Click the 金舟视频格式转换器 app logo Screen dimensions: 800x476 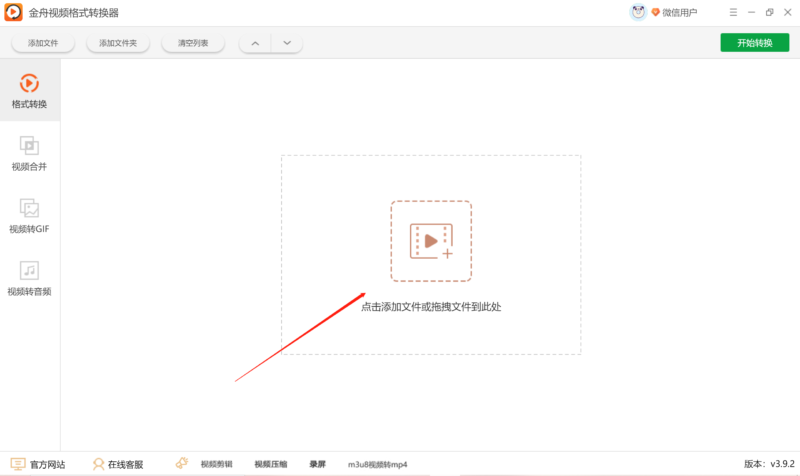[14, 13]
